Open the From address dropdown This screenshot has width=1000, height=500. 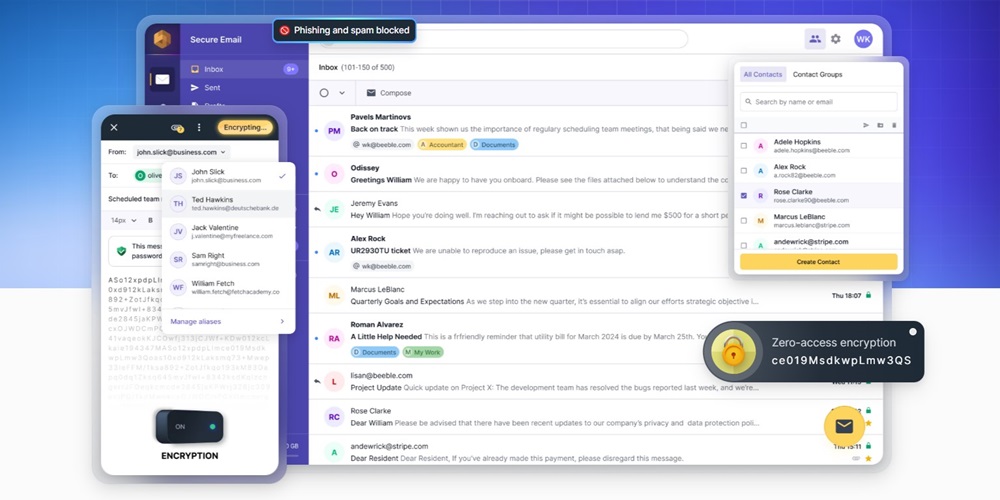[x=181, y=152]
